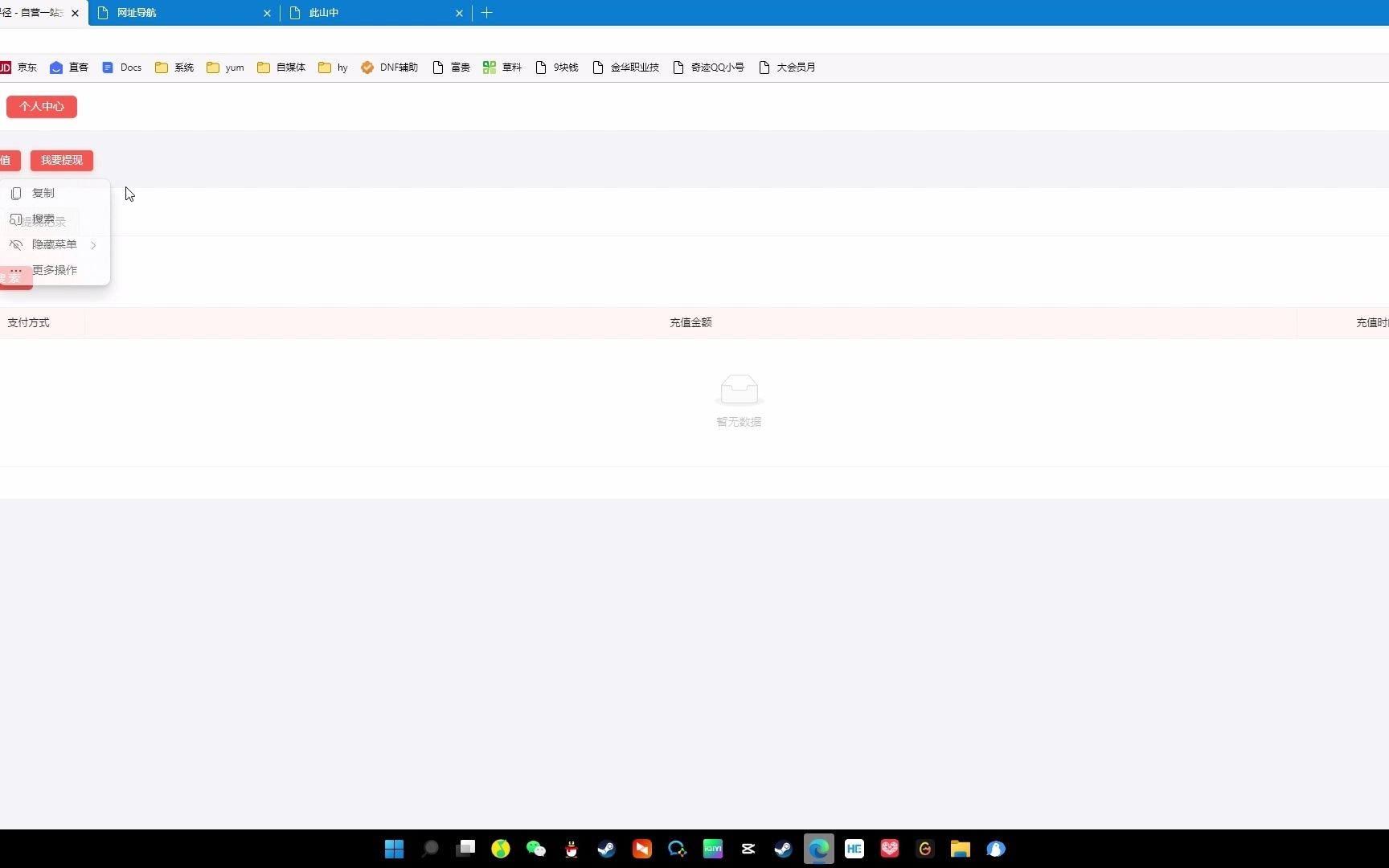
Task: Choose 更多操作 from the context menu
Action: point(55,270)
